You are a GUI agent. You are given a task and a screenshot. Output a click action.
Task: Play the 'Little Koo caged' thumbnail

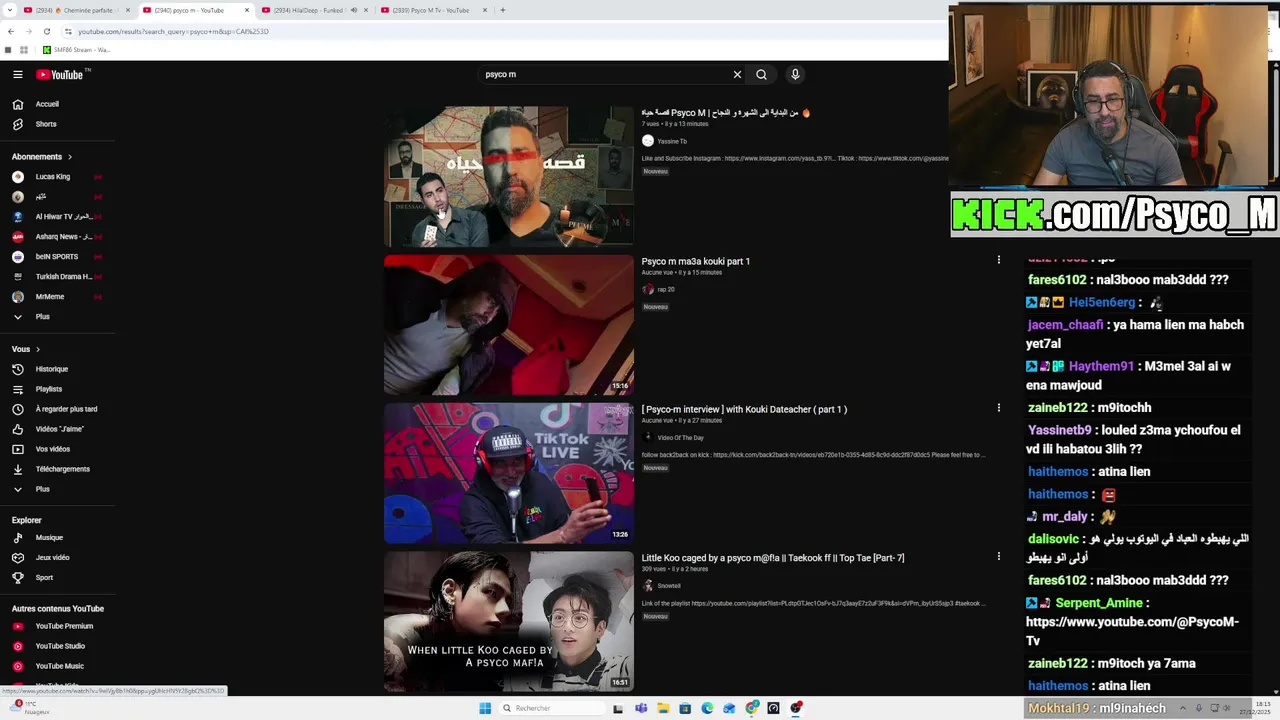point(509,621)
